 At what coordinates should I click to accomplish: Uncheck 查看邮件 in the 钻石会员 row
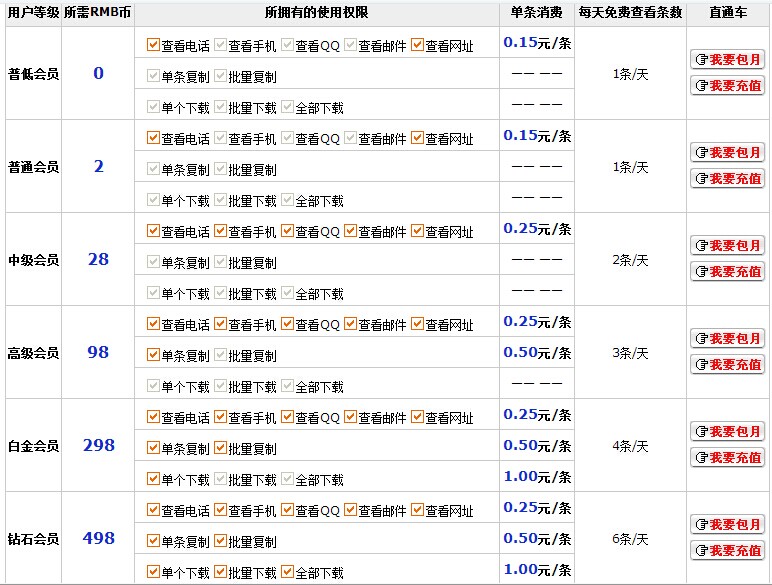tap(350, 510)
